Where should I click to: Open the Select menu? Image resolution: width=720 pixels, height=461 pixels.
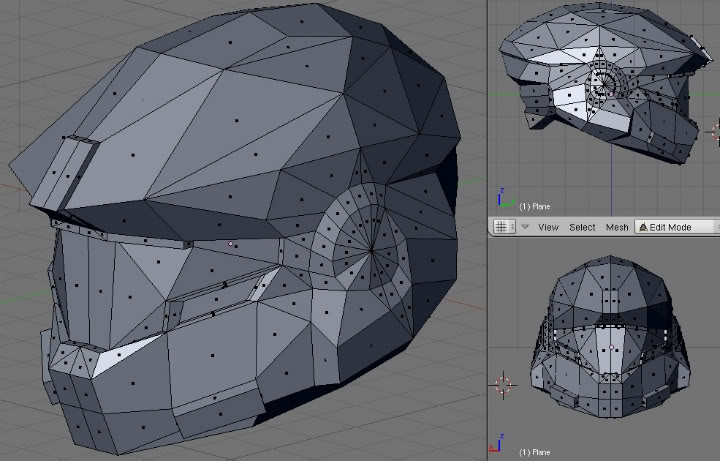582,227
